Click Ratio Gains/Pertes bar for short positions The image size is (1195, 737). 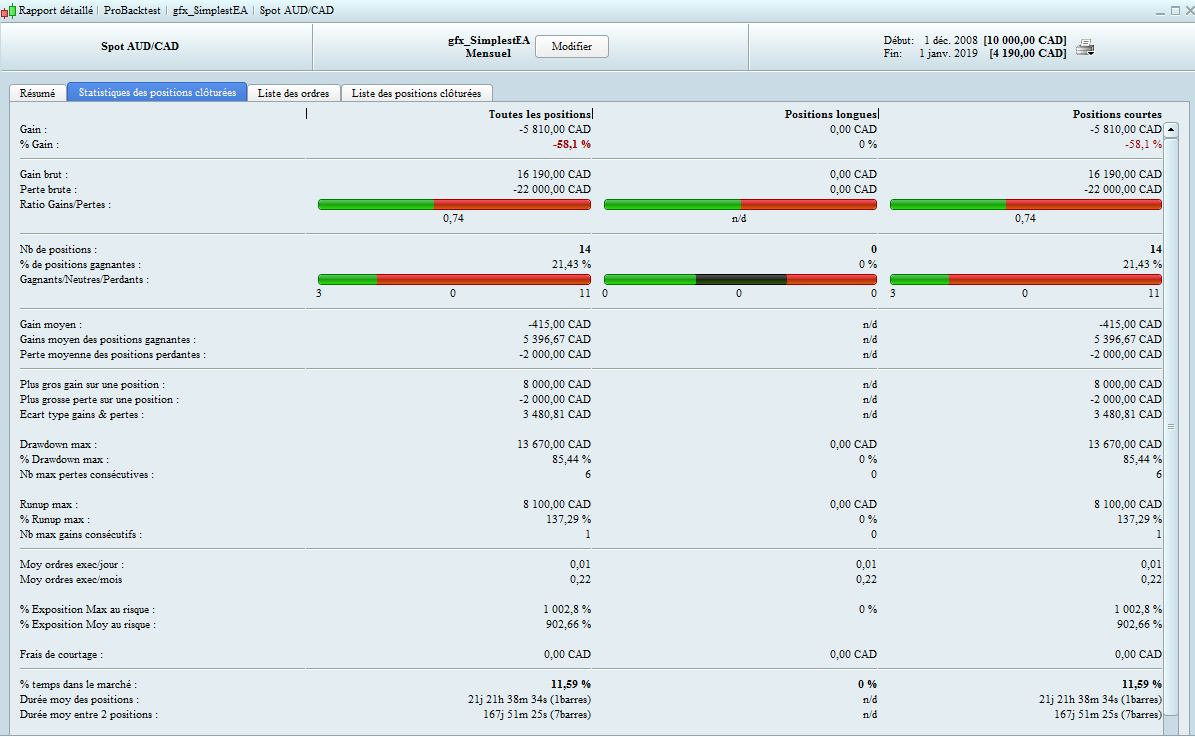(1026, 204)
